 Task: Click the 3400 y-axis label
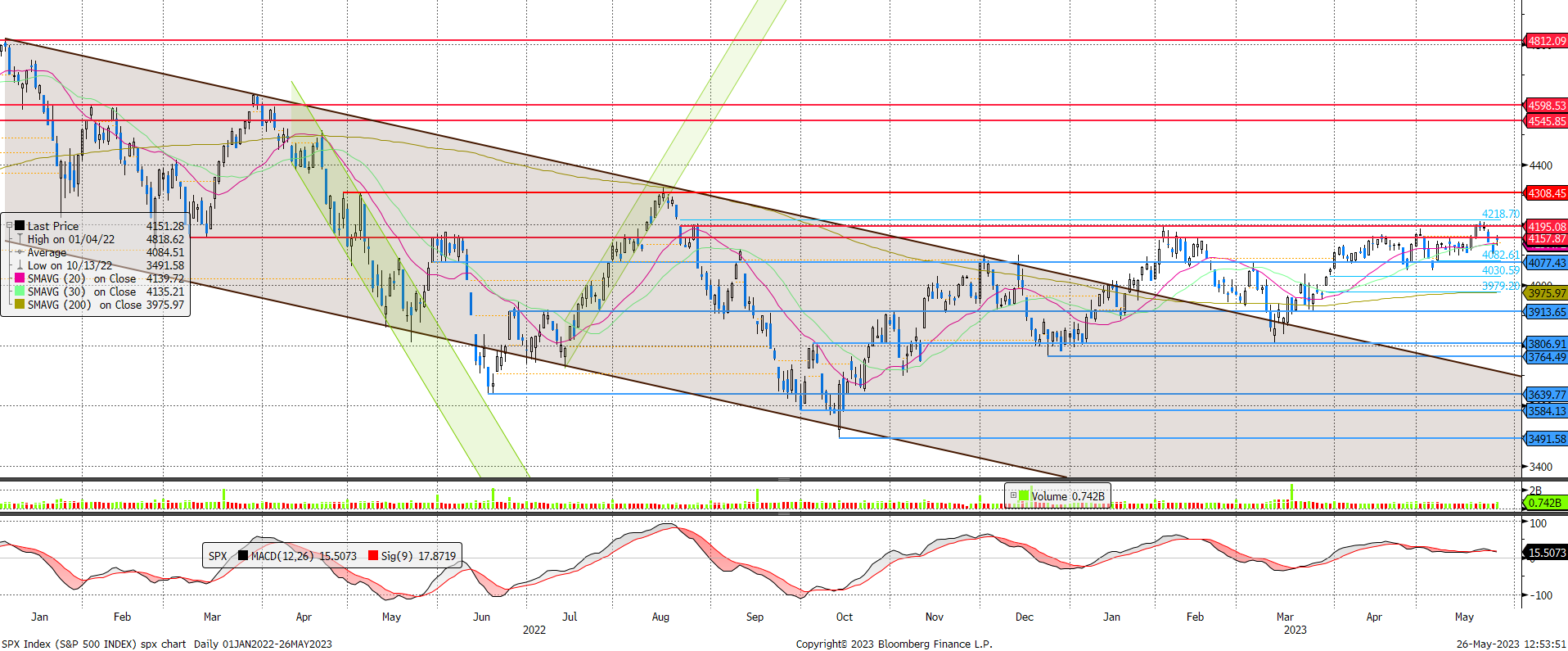pyautogui.click(x=1541, y=467)
